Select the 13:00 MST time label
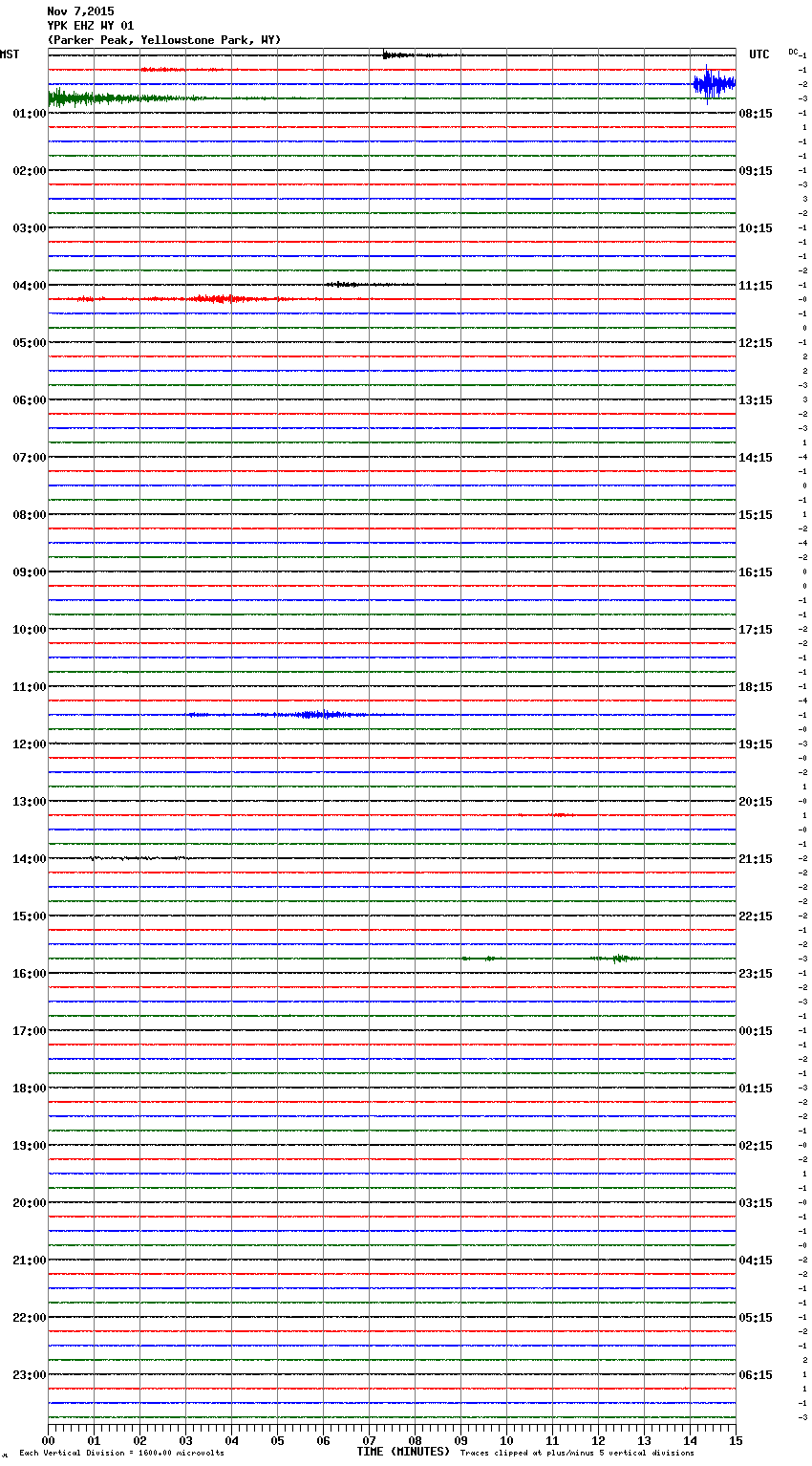This screenshot has height=1466, width=812. click(x=30, y=801)
